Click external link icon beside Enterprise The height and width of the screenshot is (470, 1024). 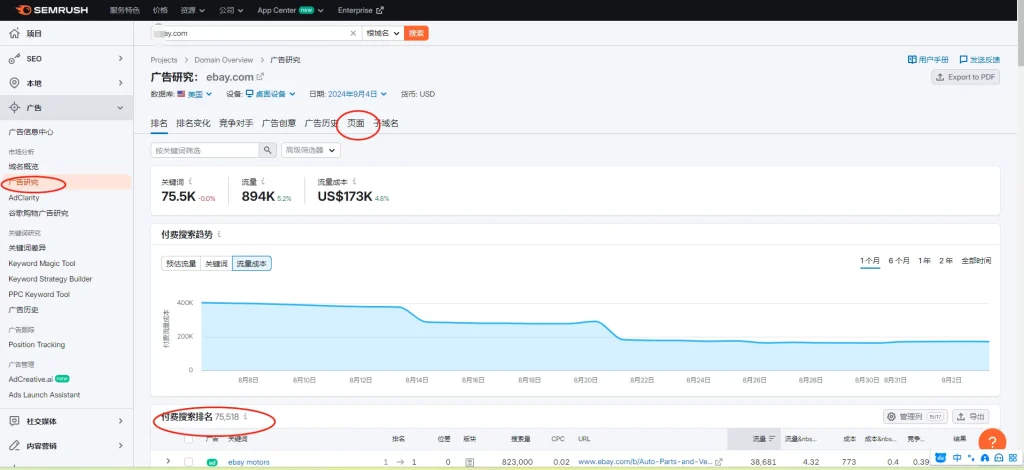[x=380, y=10]
